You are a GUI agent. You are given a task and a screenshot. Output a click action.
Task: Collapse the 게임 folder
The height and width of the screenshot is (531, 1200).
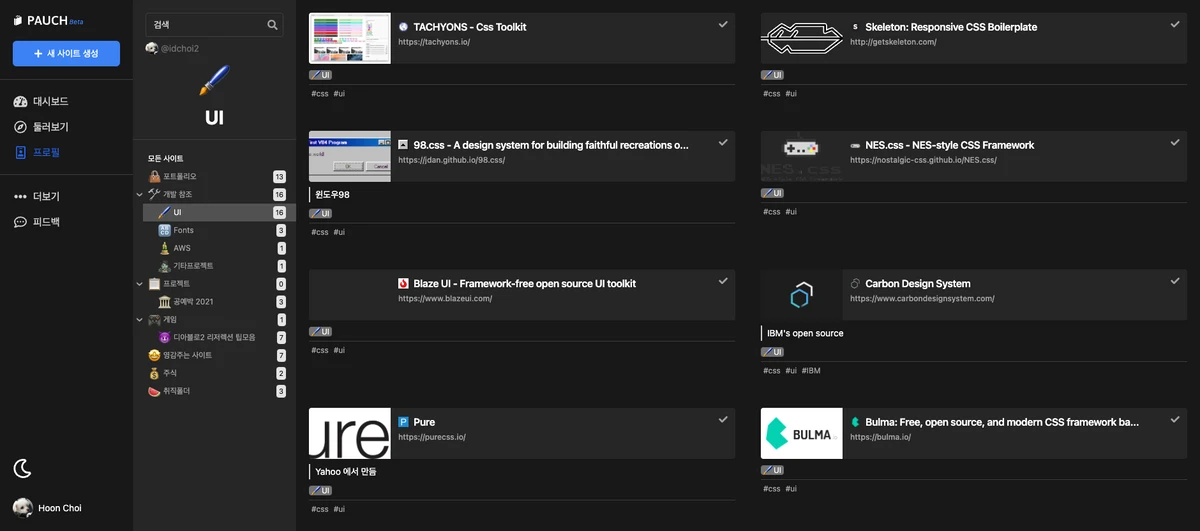[x=139, y=320]
